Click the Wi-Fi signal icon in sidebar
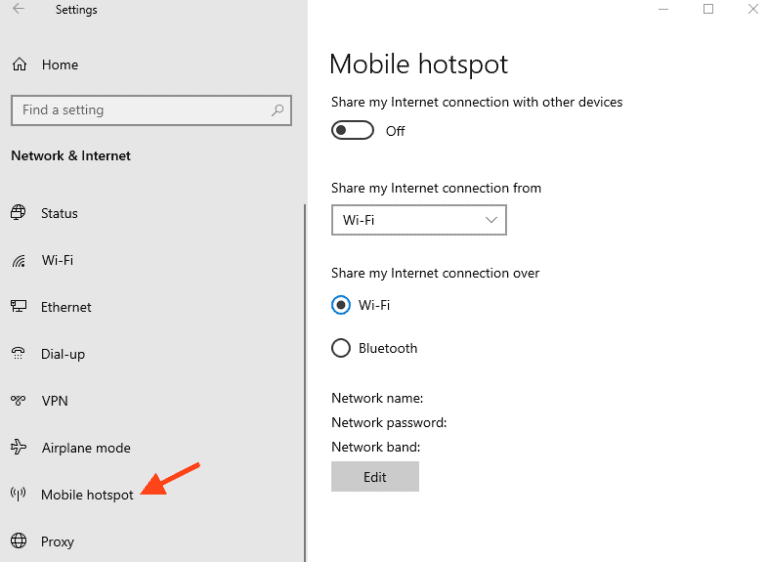Screen dimensions: 768x562 [x=18, y=261]
